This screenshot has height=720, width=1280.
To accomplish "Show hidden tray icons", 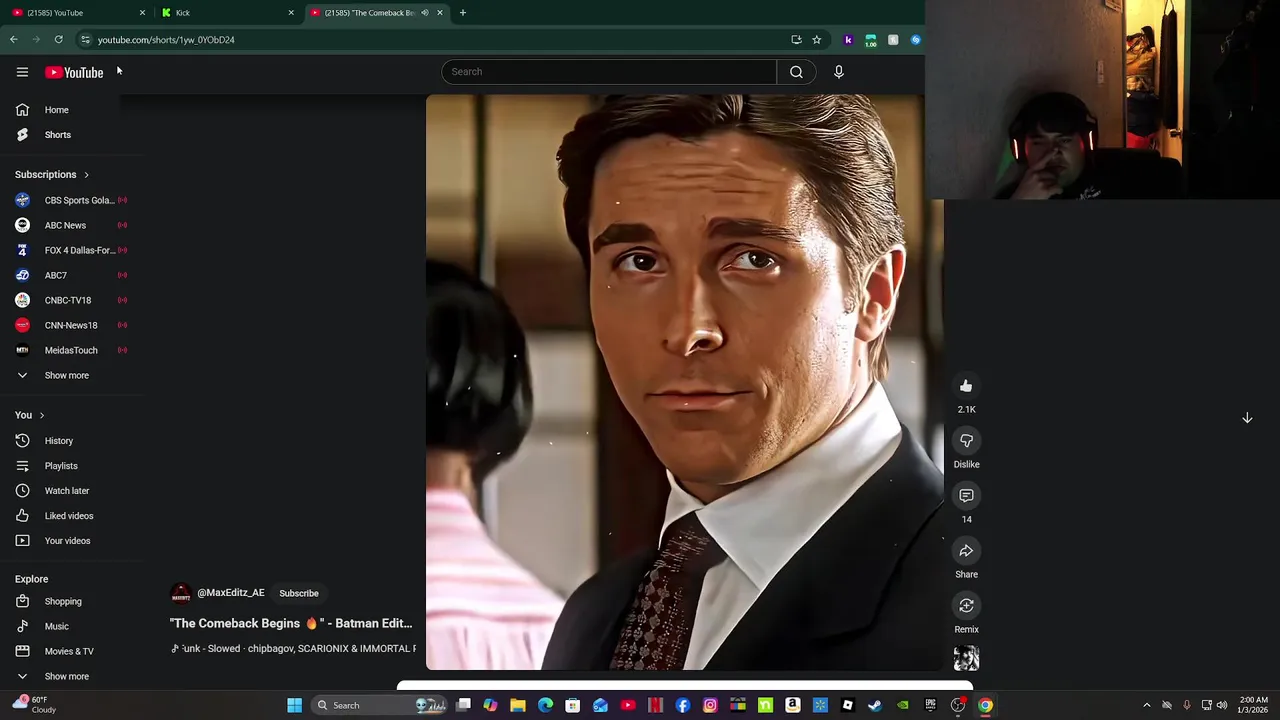I will point(1147,706).
